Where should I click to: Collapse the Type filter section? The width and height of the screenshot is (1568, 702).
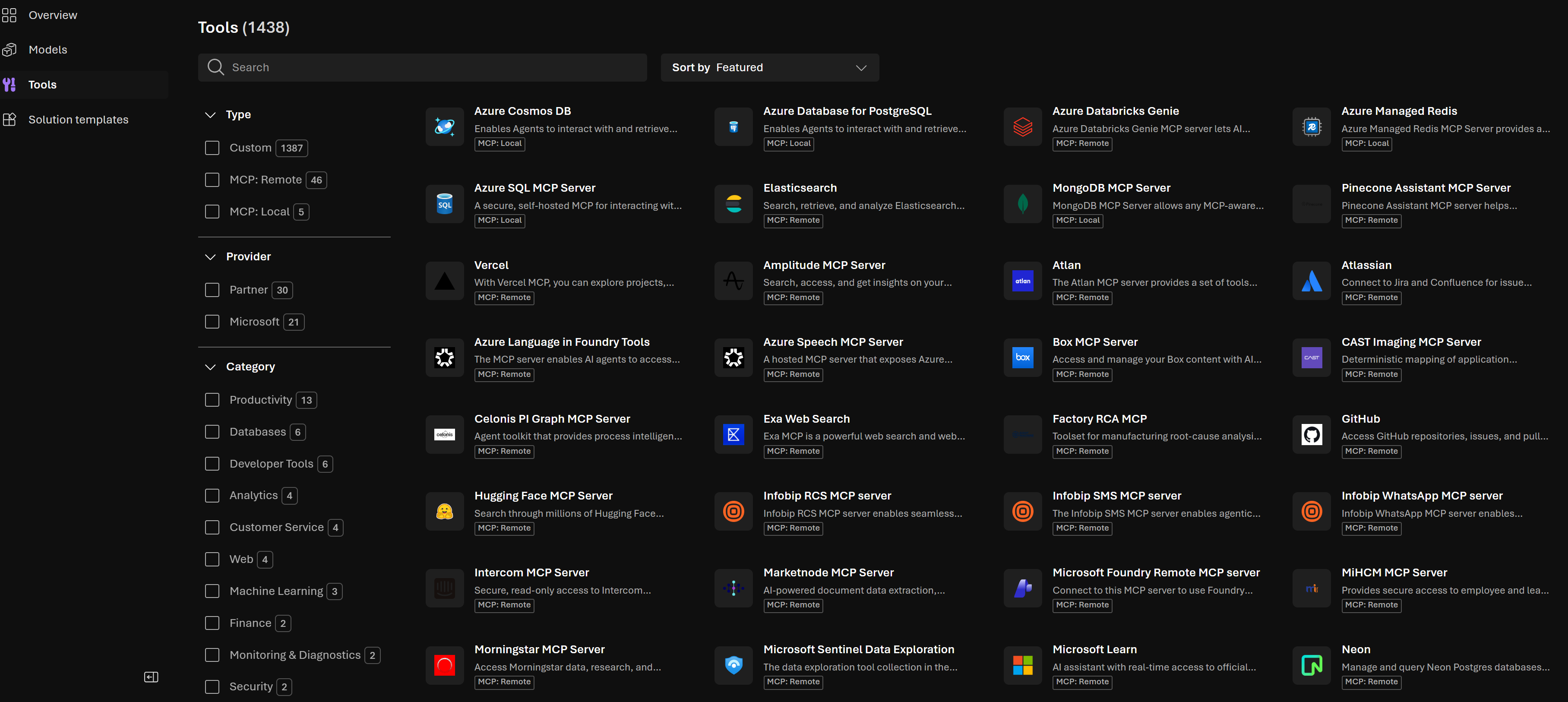[x=211, y=115]
